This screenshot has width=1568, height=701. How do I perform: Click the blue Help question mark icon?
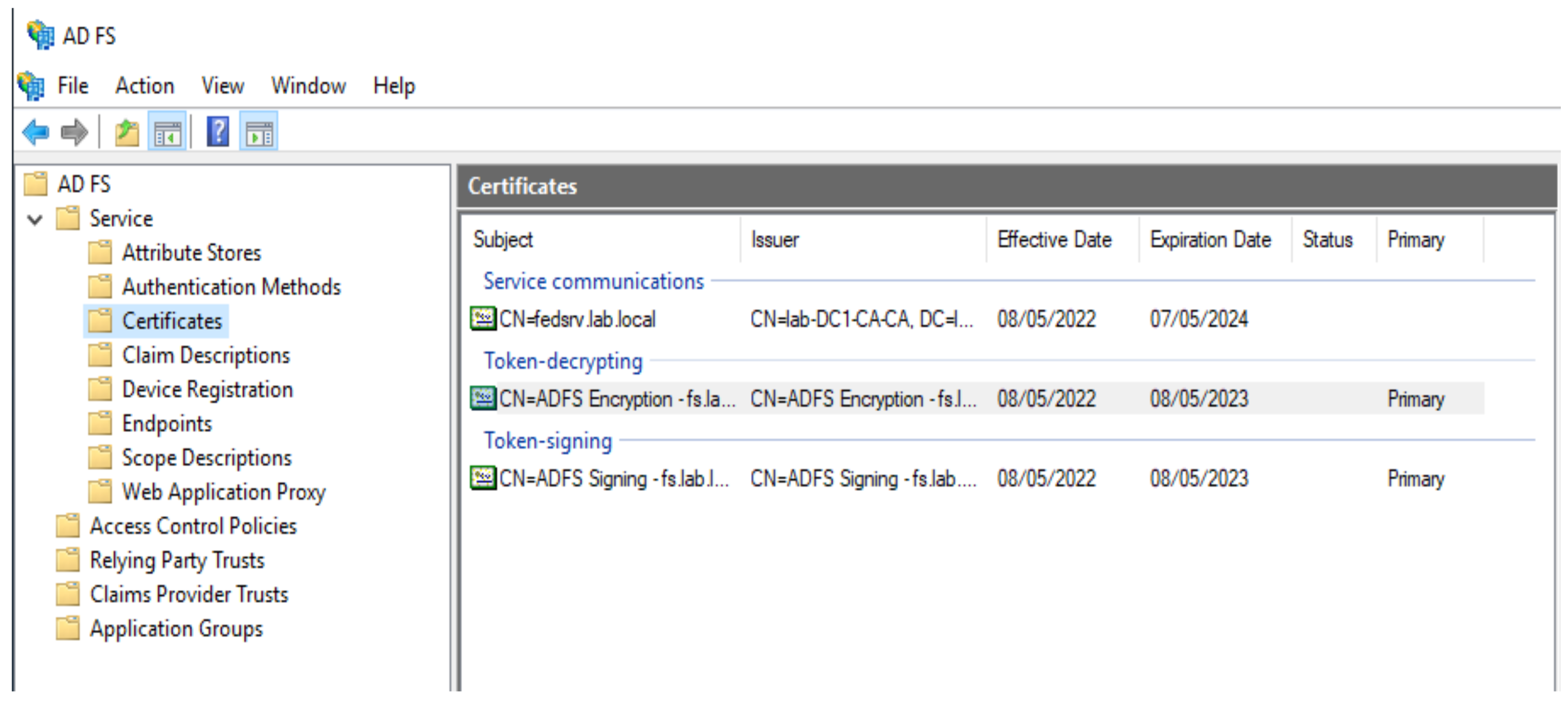pyautogui.click(x=217, y=132)
